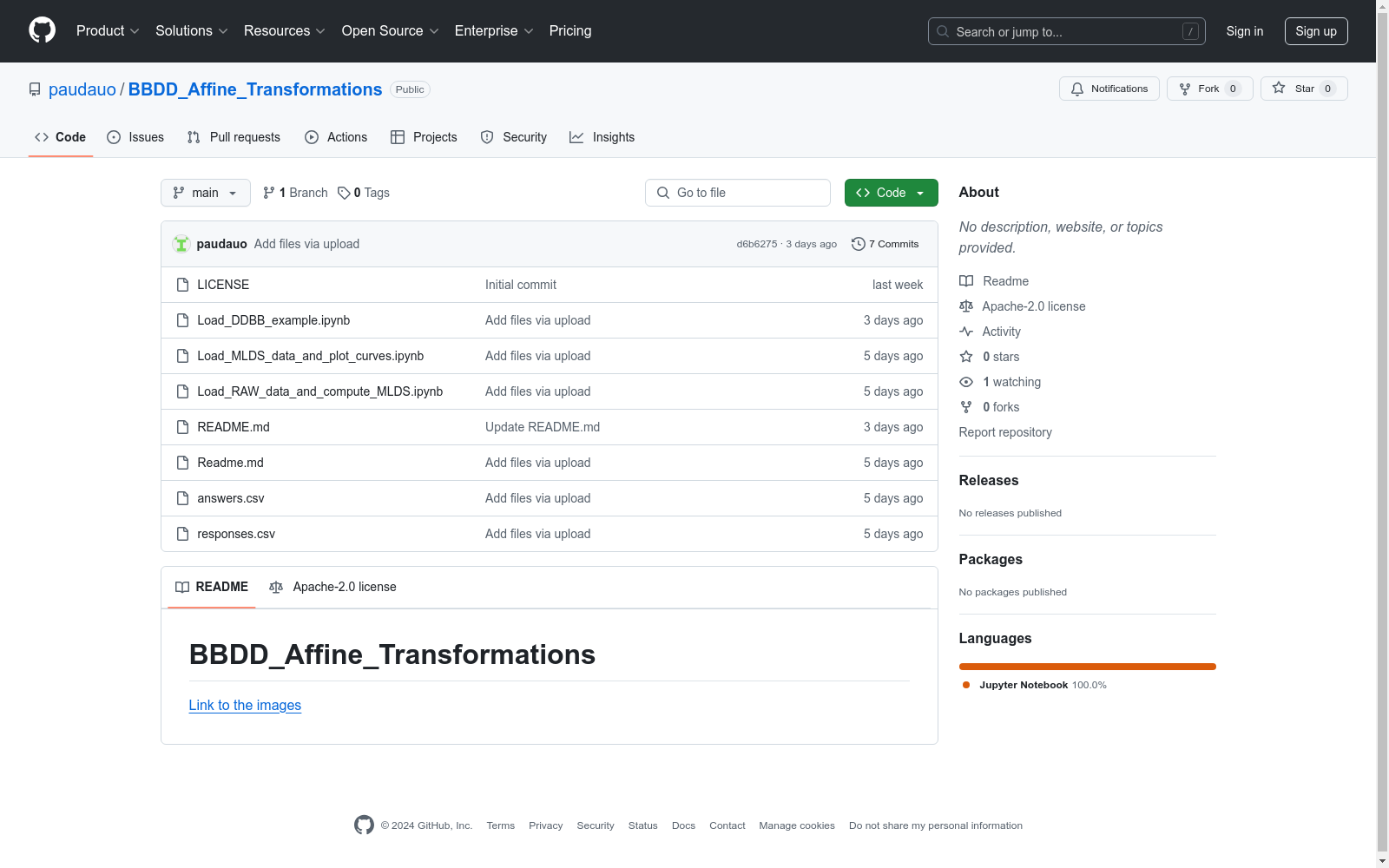Go to the Actions tab
Viewport: 1389px width, 868px height.
click(x=336, y=137)
